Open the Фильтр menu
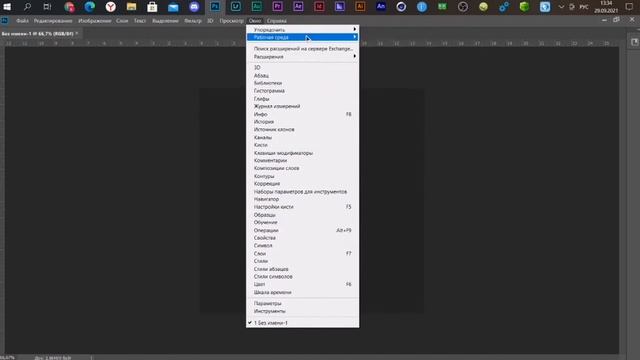640x360 pixels. (193, 21)
